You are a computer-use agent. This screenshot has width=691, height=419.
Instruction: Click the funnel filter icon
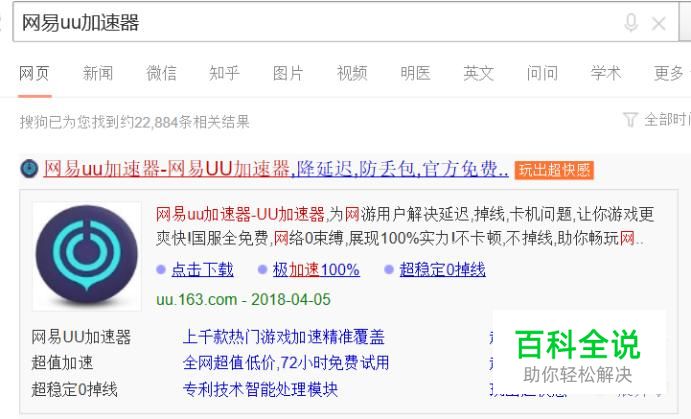pos(630,119)
